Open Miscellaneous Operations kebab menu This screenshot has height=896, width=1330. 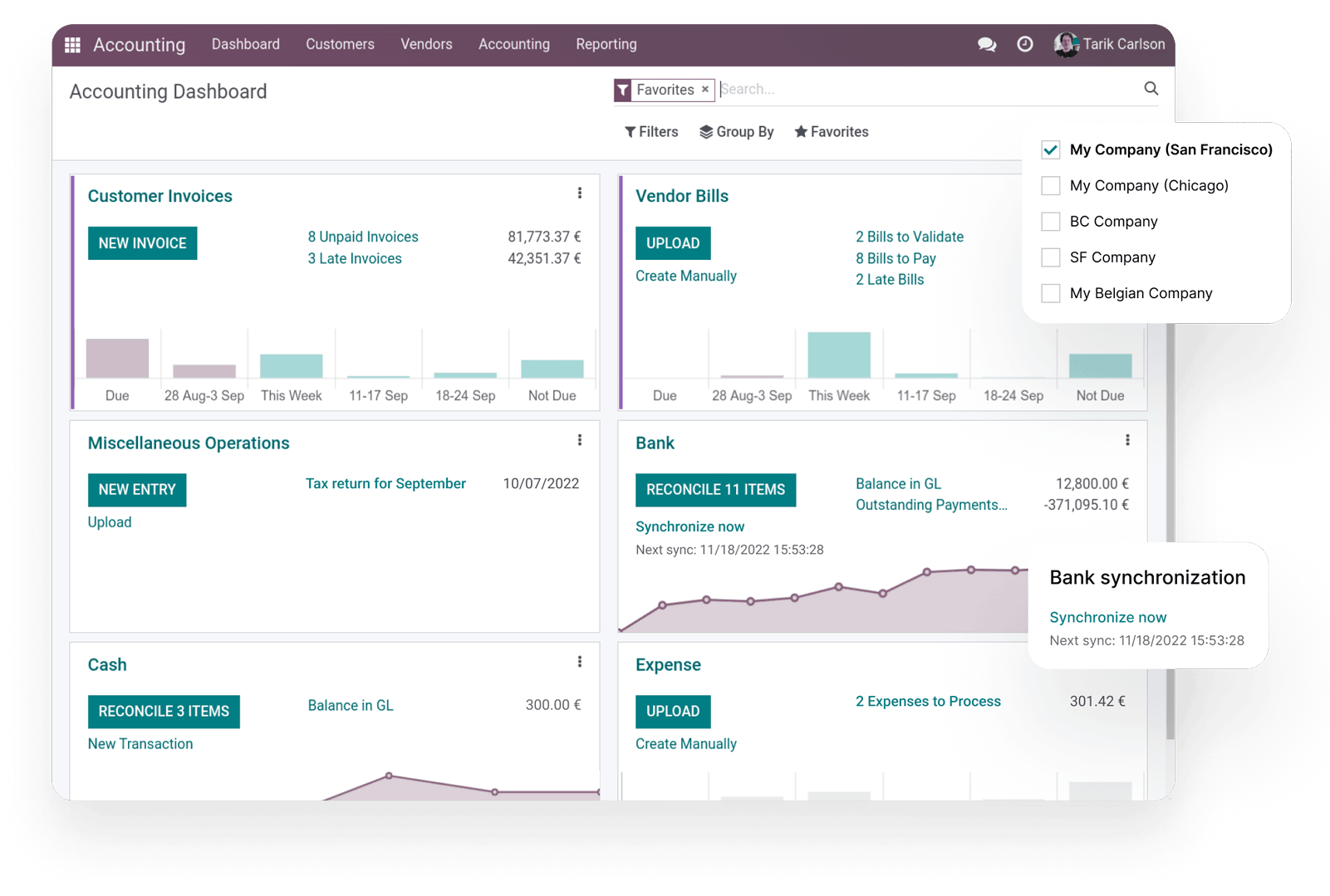point(579,440)
